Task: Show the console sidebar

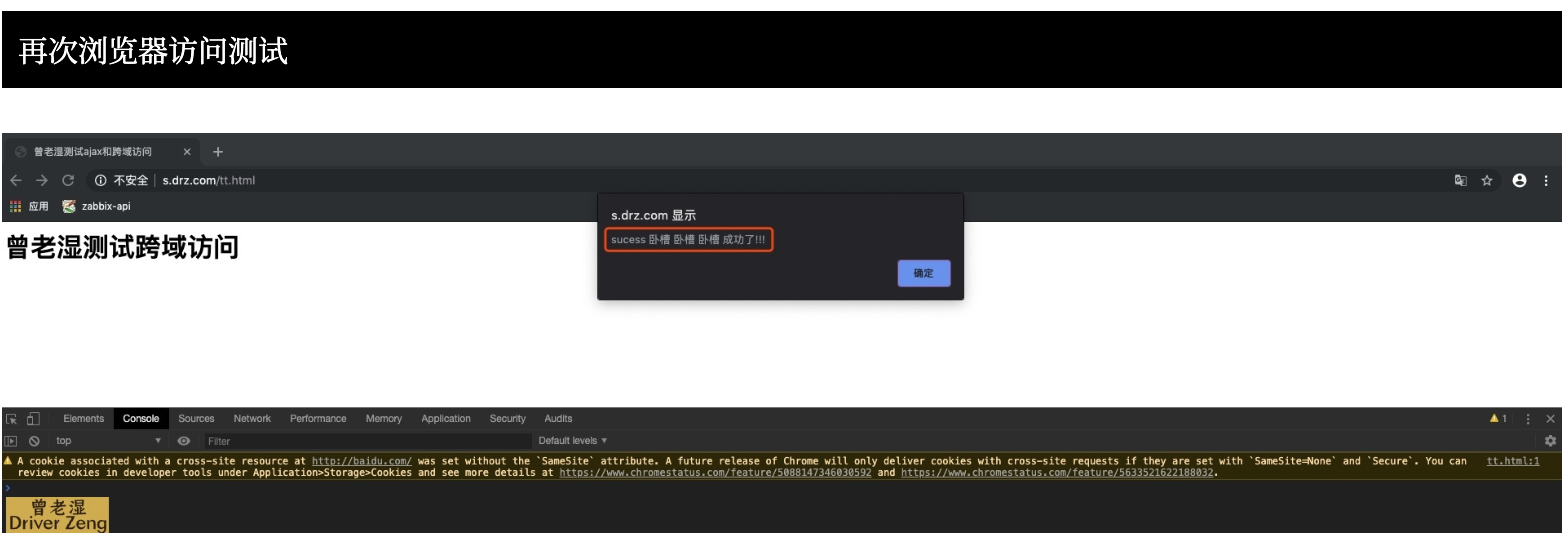Action: coord(12,441)
